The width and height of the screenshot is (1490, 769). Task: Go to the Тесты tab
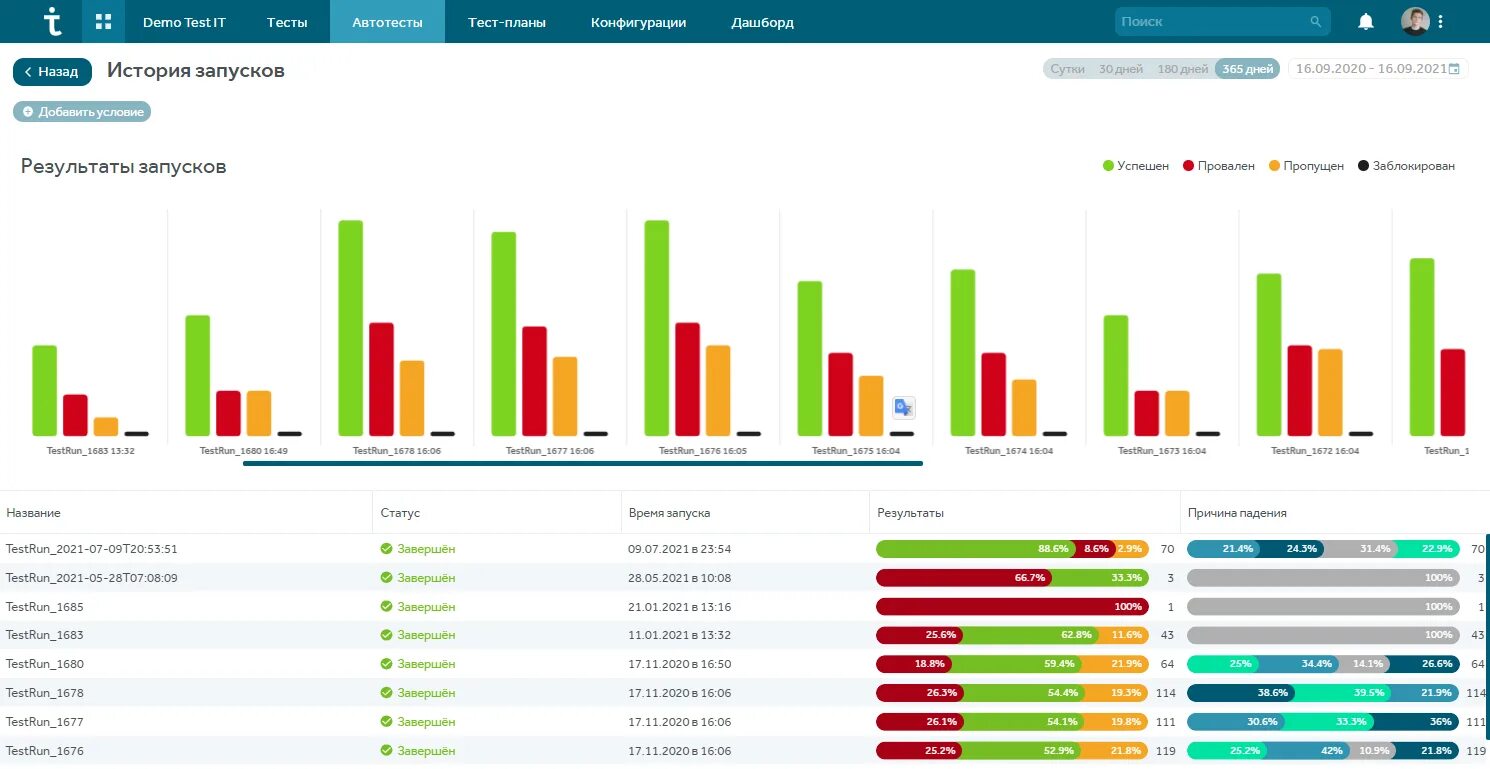[x=287, y=22]
